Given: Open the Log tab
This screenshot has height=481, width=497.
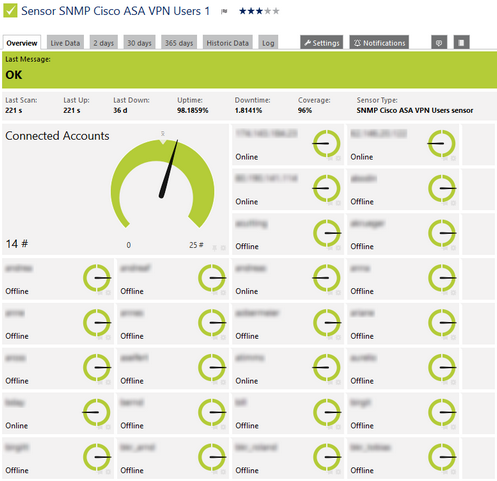Looking at the screenshot, I should (x=268, y=43).
